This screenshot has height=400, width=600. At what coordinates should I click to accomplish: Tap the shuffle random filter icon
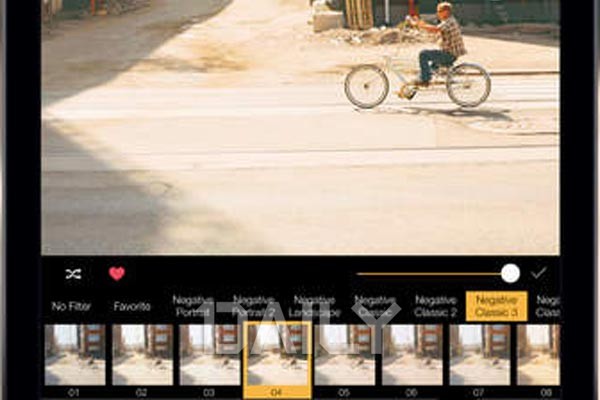pyautogui.click(x=73, y=274)
